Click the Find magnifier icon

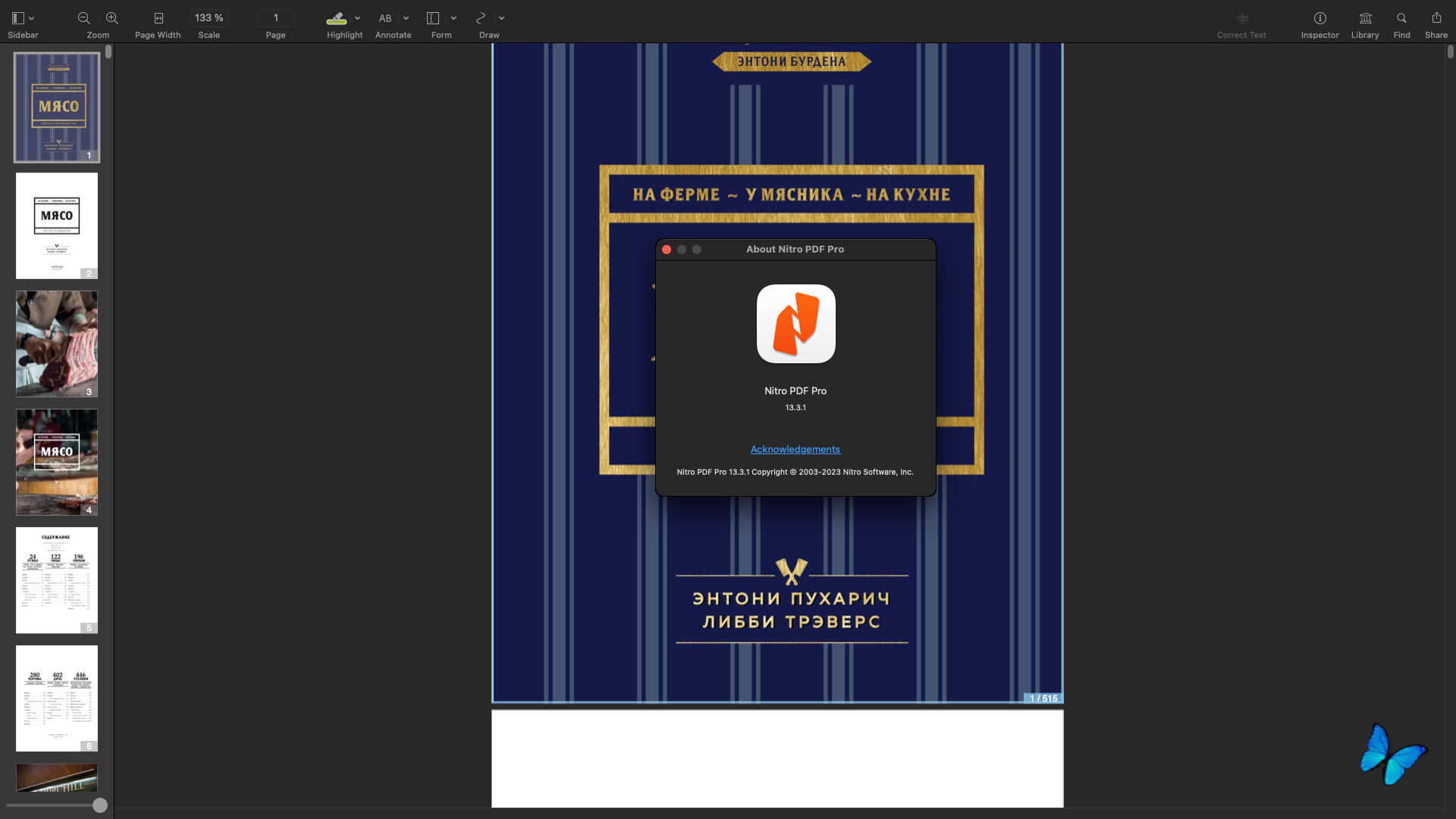tap(1401, 18)
